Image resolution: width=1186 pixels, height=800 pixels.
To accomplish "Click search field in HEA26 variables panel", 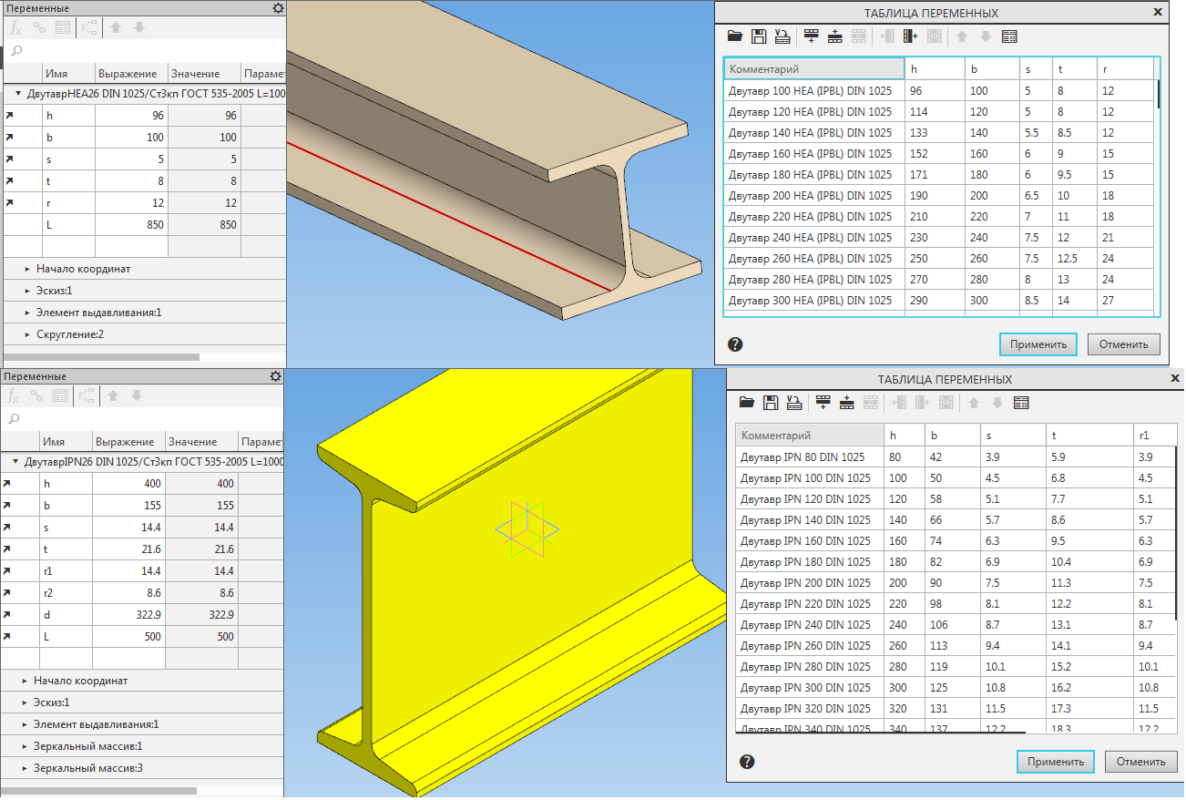I will click(144, 51).
